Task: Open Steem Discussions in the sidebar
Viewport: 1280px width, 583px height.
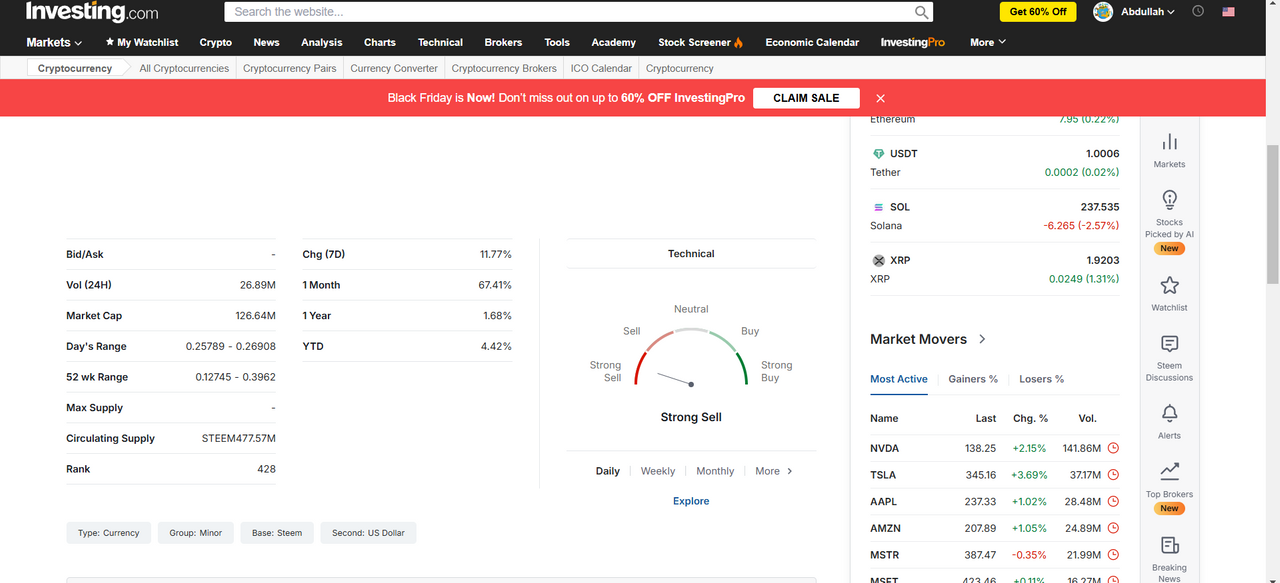Action: (1169, 358)
